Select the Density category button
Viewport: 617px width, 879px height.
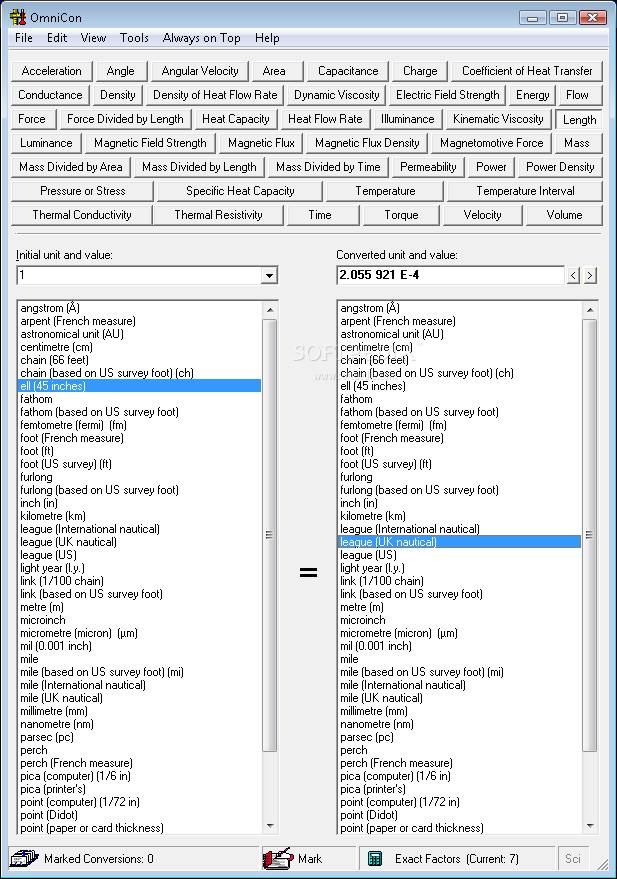pos(118,95)
